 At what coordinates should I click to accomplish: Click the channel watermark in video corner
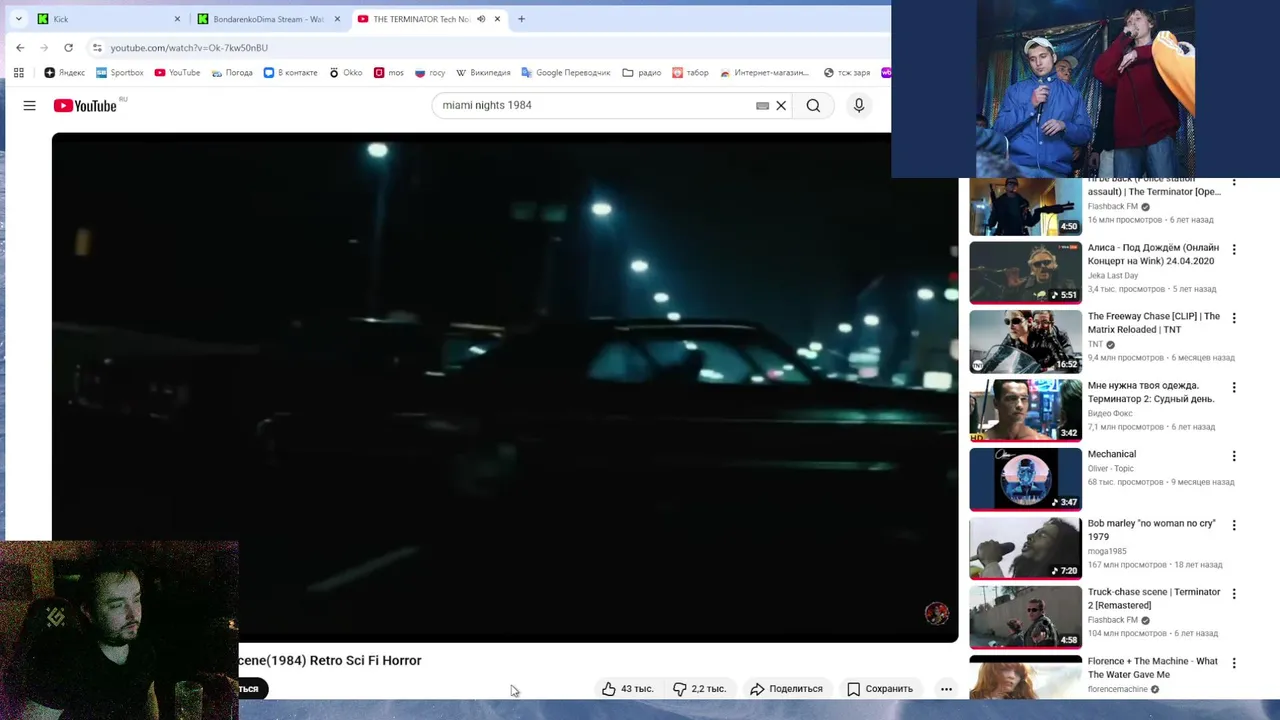tap(936, 613)
